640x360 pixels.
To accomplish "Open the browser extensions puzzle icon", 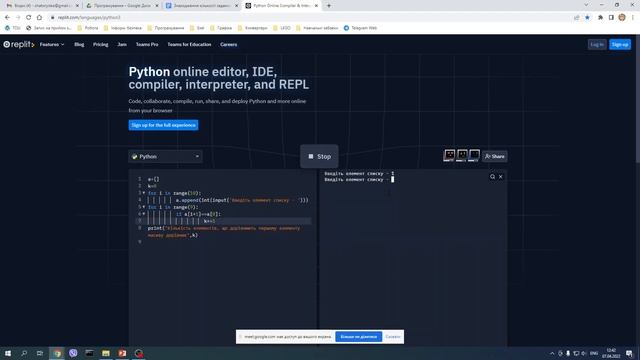I will pyautogui.click(x=600, y=18).
